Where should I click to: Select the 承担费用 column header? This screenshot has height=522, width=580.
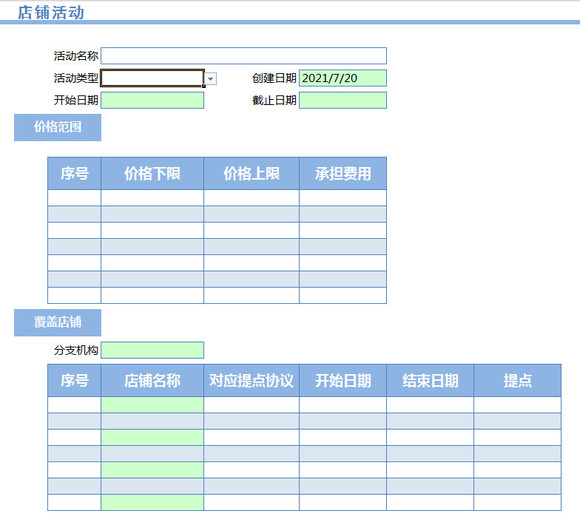coord(343,174)
